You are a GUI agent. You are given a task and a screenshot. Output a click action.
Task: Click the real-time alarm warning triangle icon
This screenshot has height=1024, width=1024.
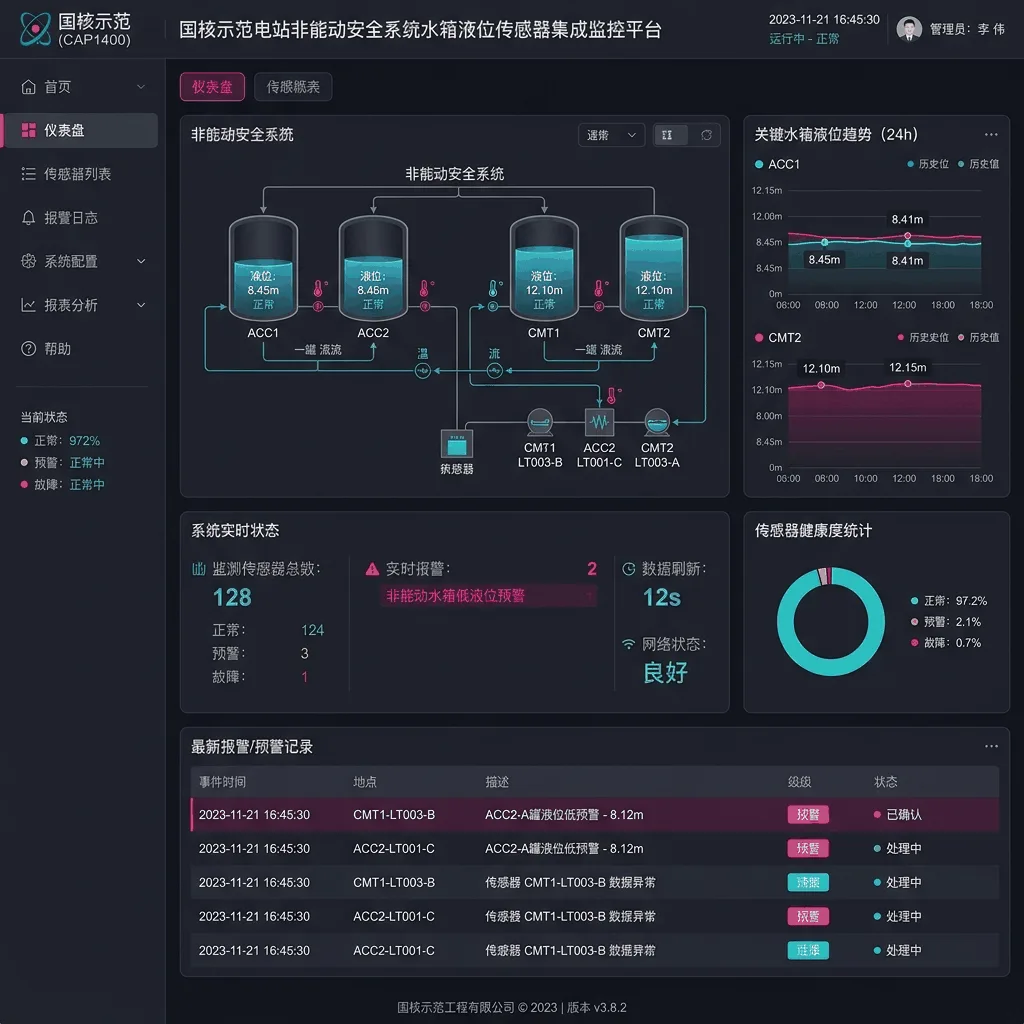372,569
